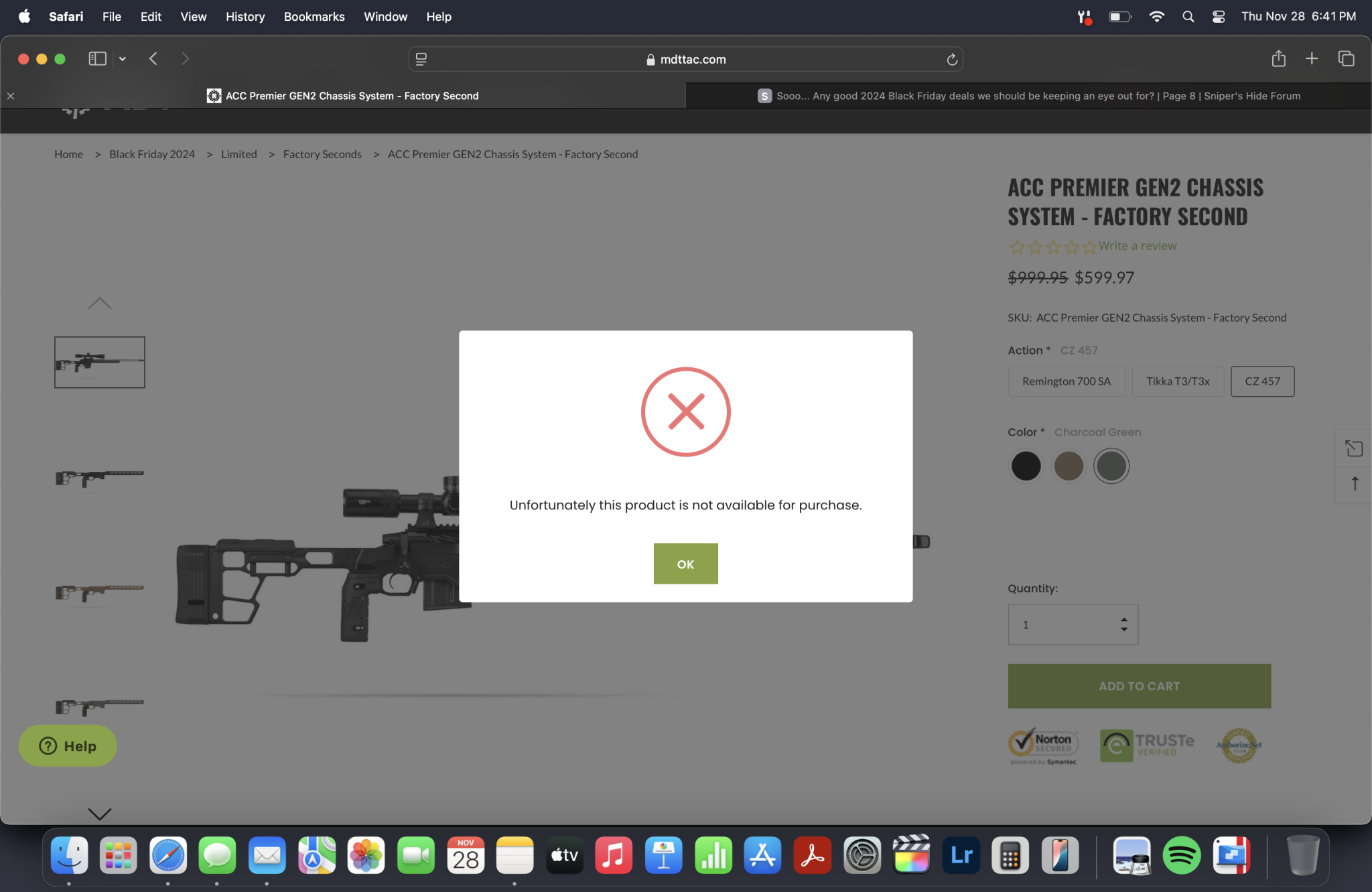
Task: Click TRUSTe Verified badge
Action: 1147,745
